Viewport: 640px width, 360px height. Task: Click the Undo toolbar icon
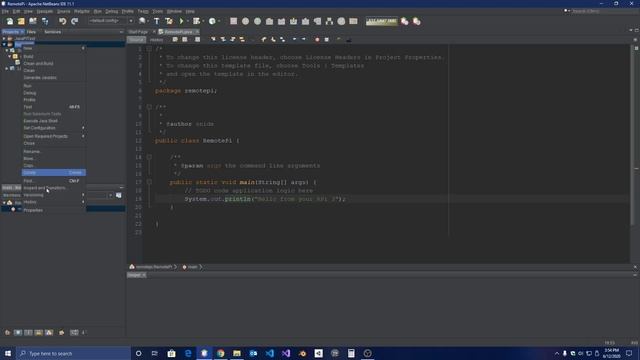(x=62, y=21)
